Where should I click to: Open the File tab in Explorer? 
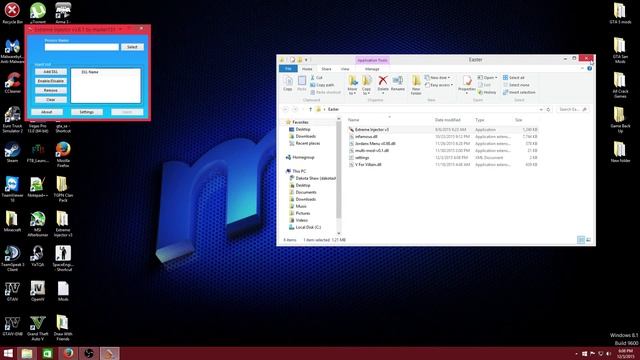[x=289, y=69]
